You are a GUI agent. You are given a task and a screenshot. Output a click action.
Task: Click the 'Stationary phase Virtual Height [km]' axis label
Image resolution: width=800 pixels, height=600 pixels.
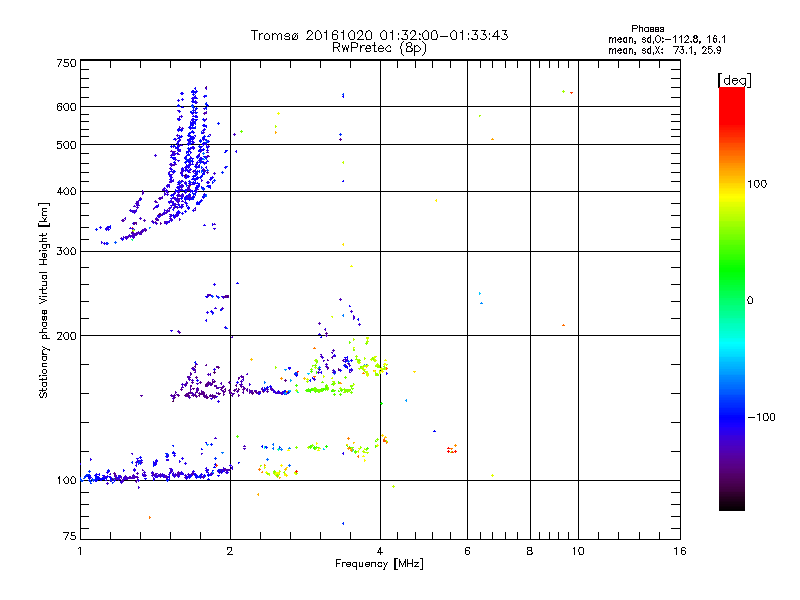[43, 300]
